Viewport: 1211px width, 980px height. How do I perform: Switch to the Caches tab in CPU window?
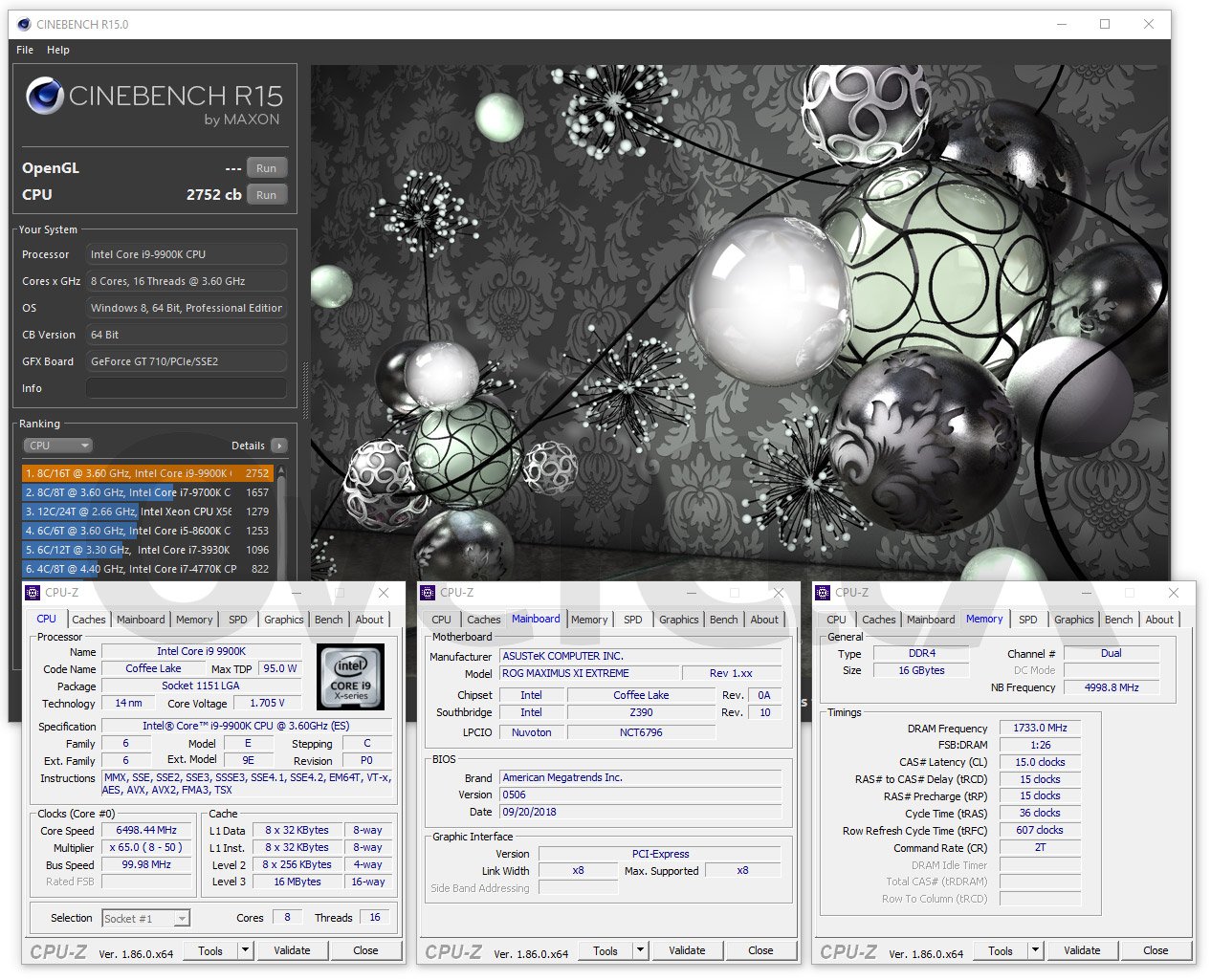pyautogui.click(x=89, y=620)
